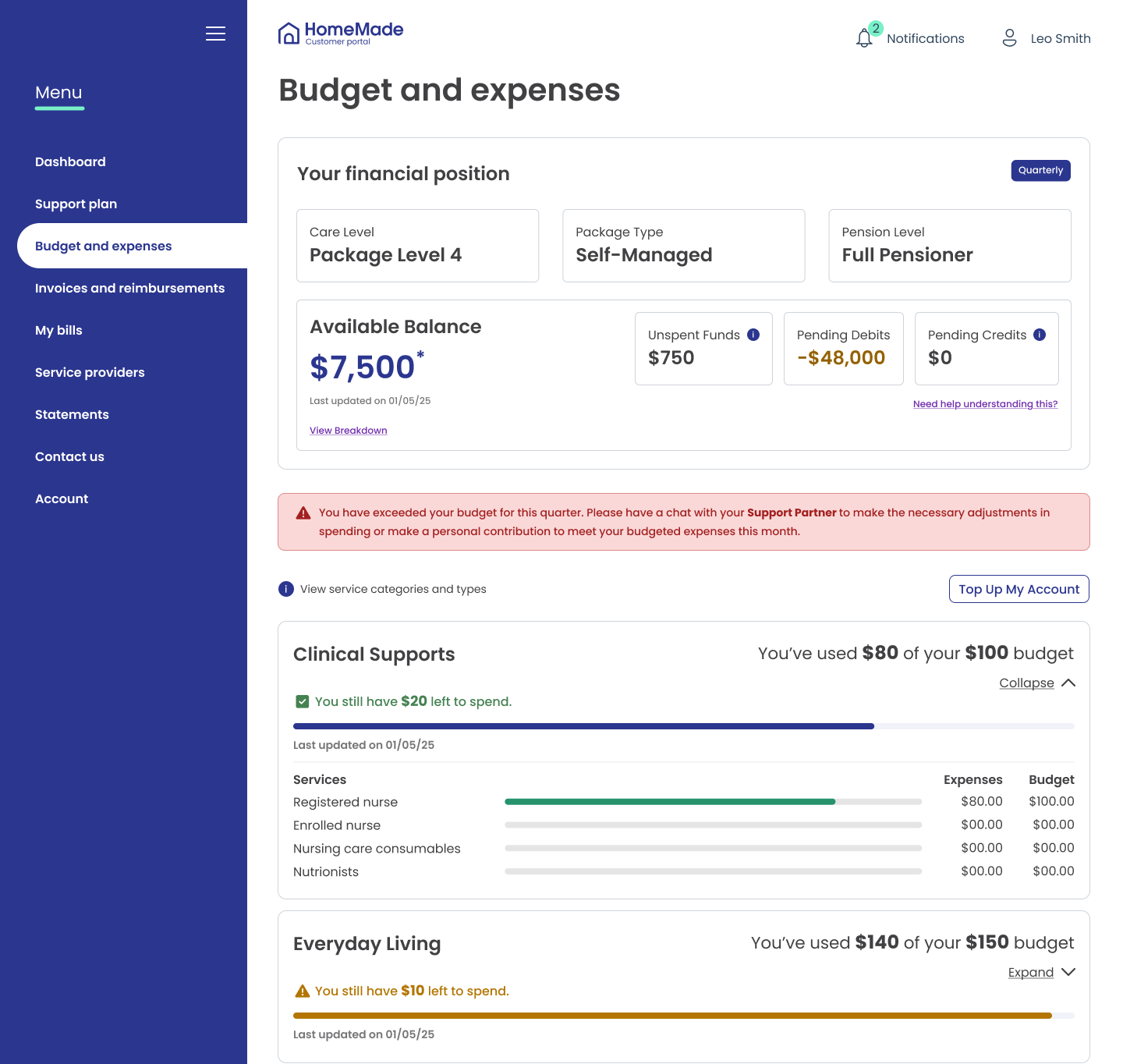1123x1064 pixels.
Task: Click the Everyday Living budget progress bar
Action: pyautogui.click(x=684, y=1016)
